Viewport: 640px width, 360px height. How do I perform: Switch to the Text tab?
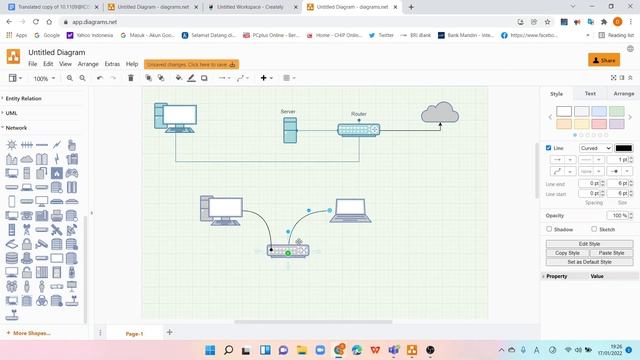click(590, 93)
